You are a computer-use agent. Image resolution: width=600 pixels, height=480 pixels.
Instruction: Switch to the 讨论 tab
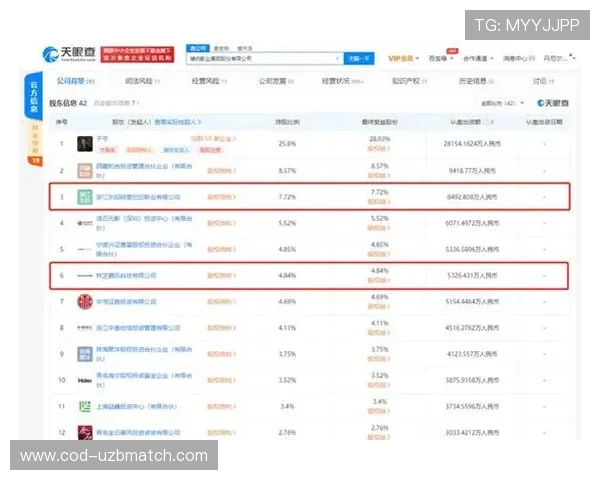pyautogui.click(x=543, y=81)
